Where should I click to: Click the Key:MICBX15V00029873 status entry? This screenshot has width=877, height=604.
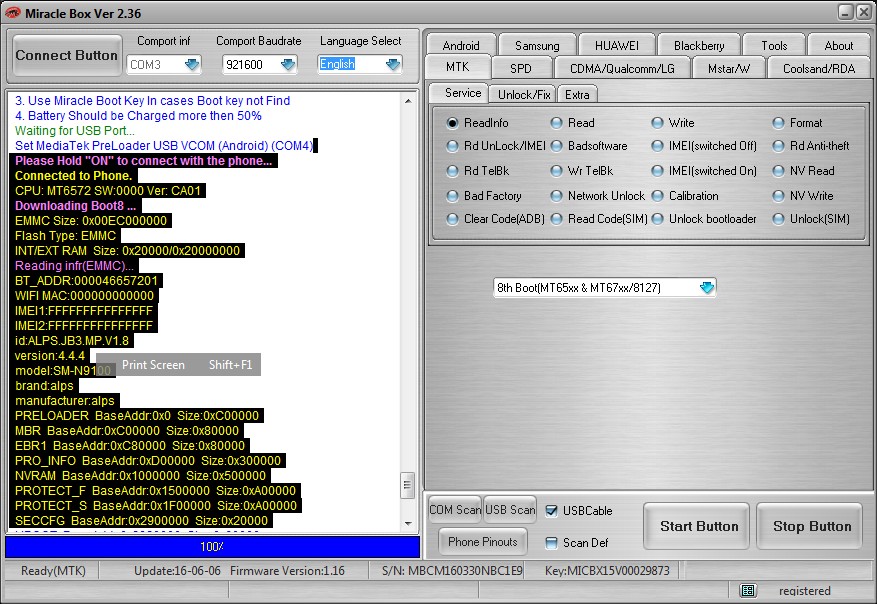607,570
